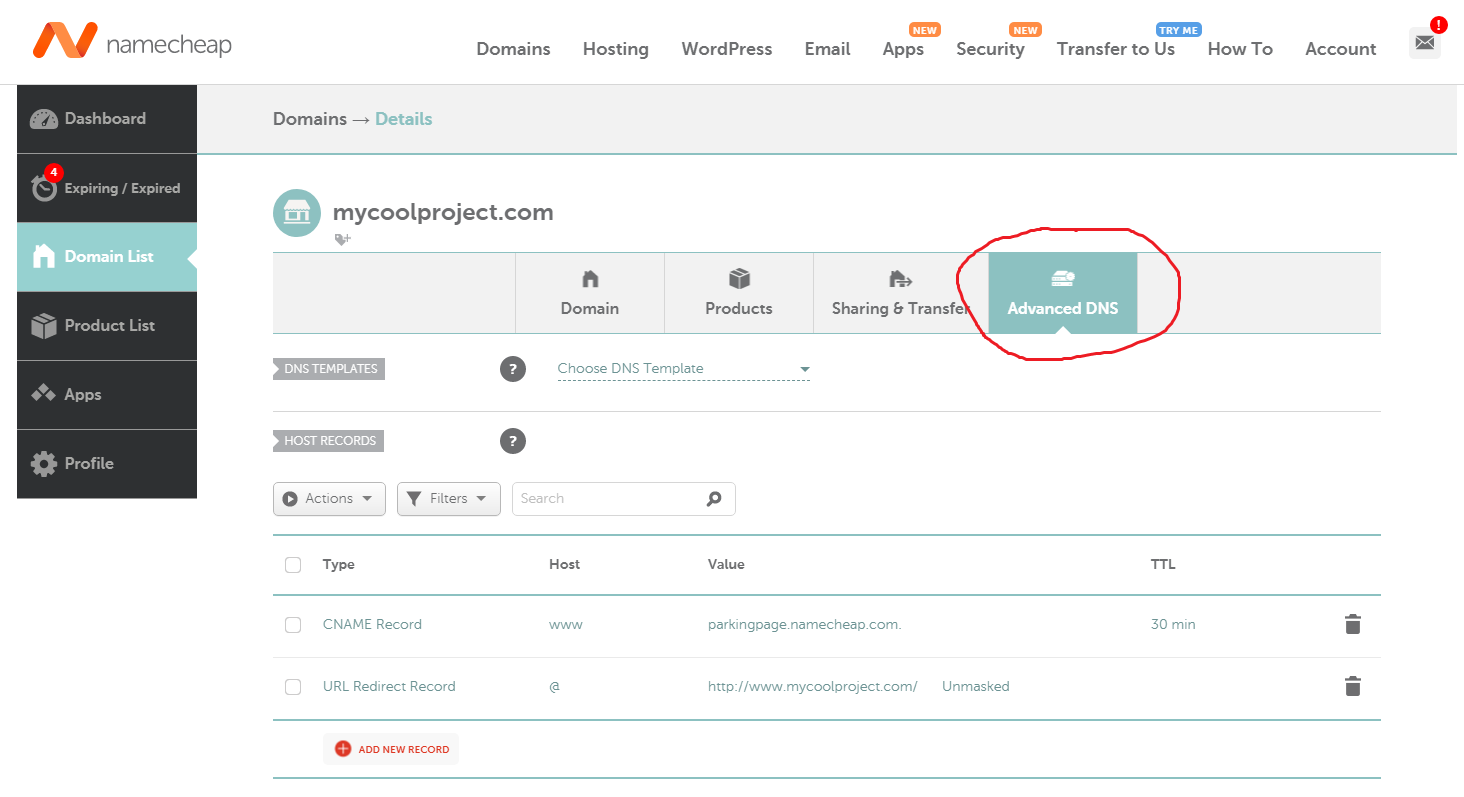Screen dimensions: 1464x797
Task: Click the Dashboard gauge icon in sidebar
Action: pyautogui.click(x=44, y=119)
